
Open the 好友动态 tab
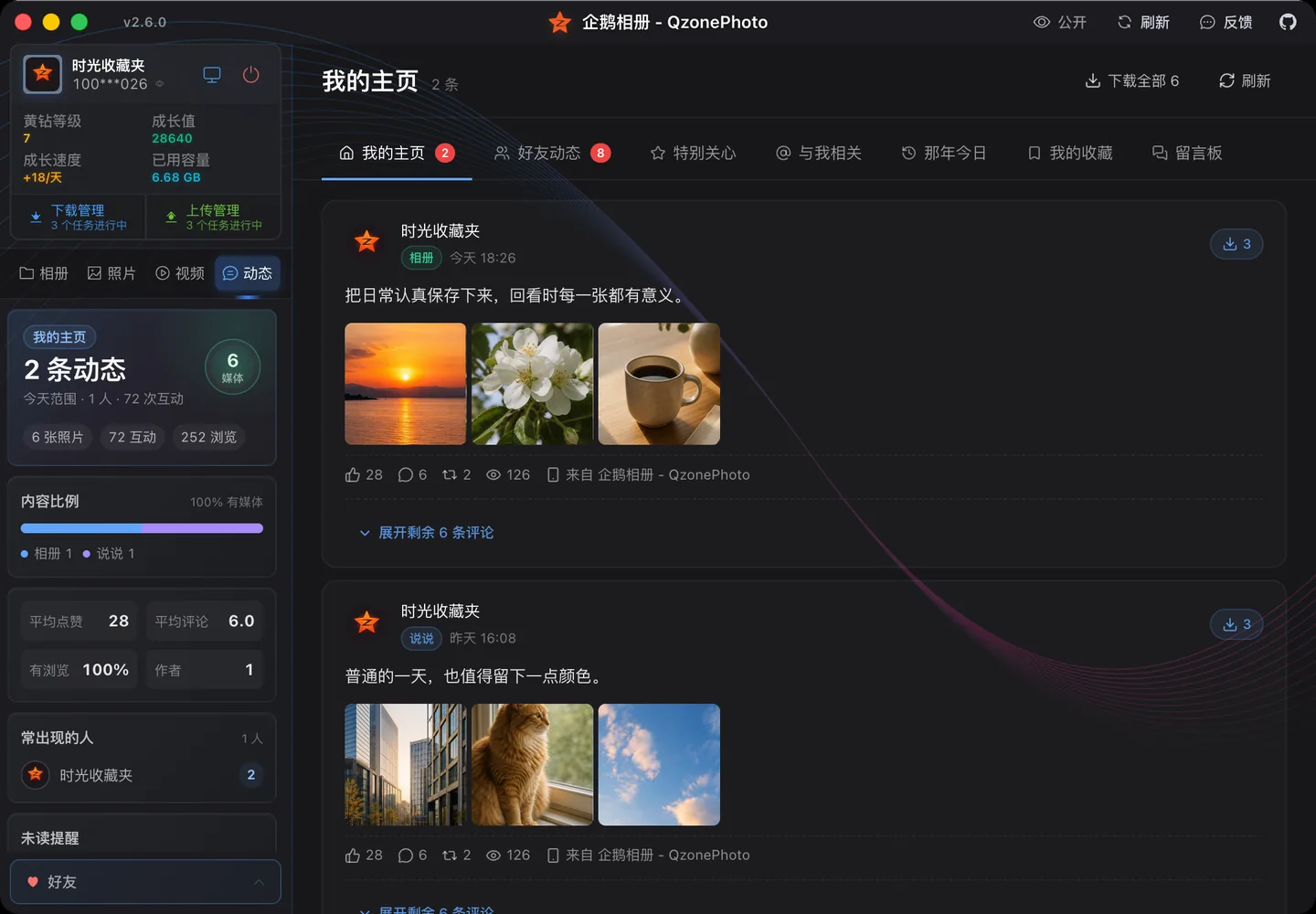[x=552, y=153]
